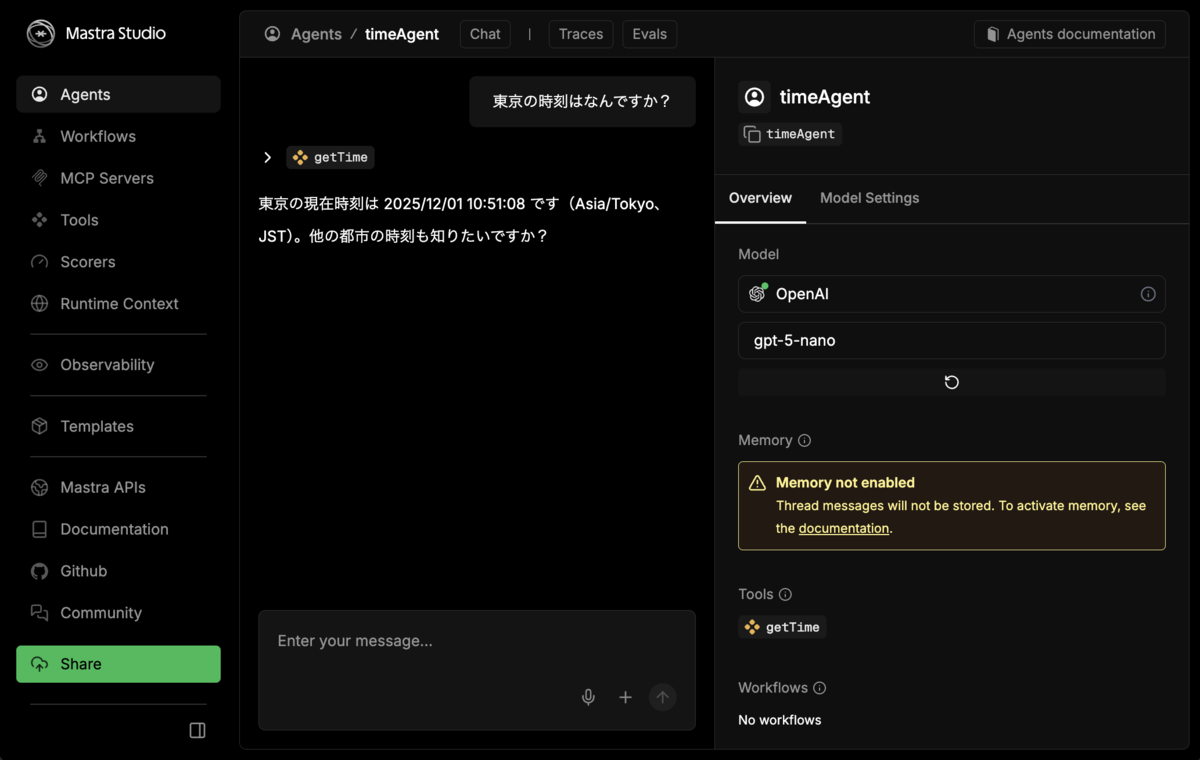Expand the getTime tool call chevron
The height and width of the screenshot is (760, 1200).
267,157
